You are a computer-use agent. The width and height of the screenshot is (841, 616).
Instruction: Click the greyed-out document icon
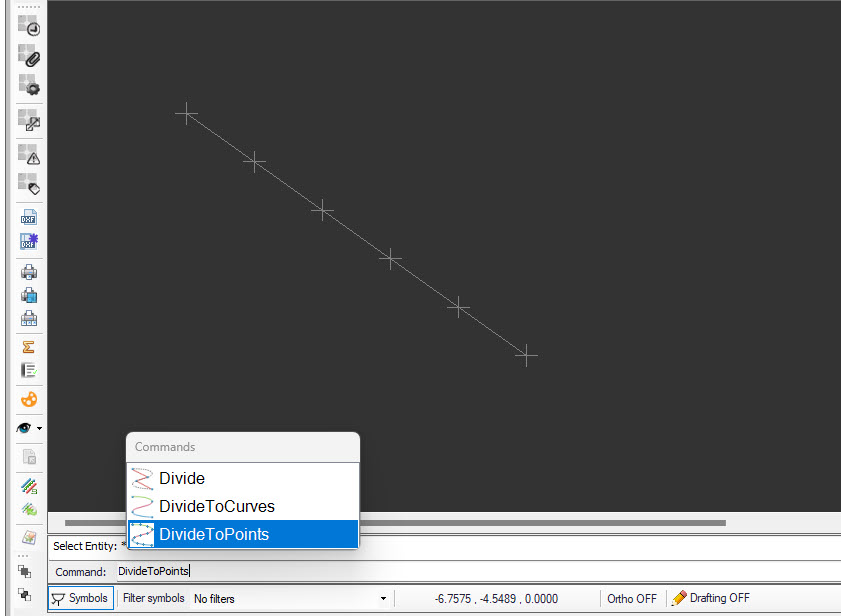point(29,457)
